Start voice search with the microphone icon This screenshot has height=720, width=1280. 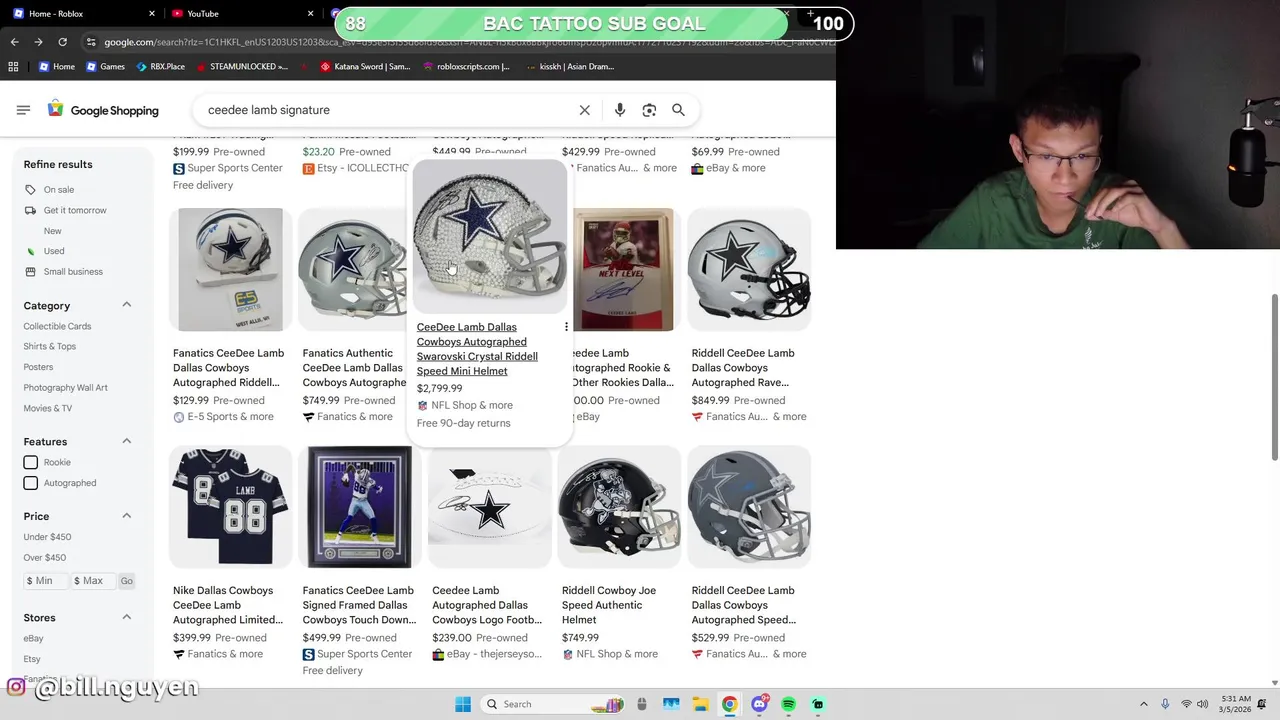coord(620,110)
